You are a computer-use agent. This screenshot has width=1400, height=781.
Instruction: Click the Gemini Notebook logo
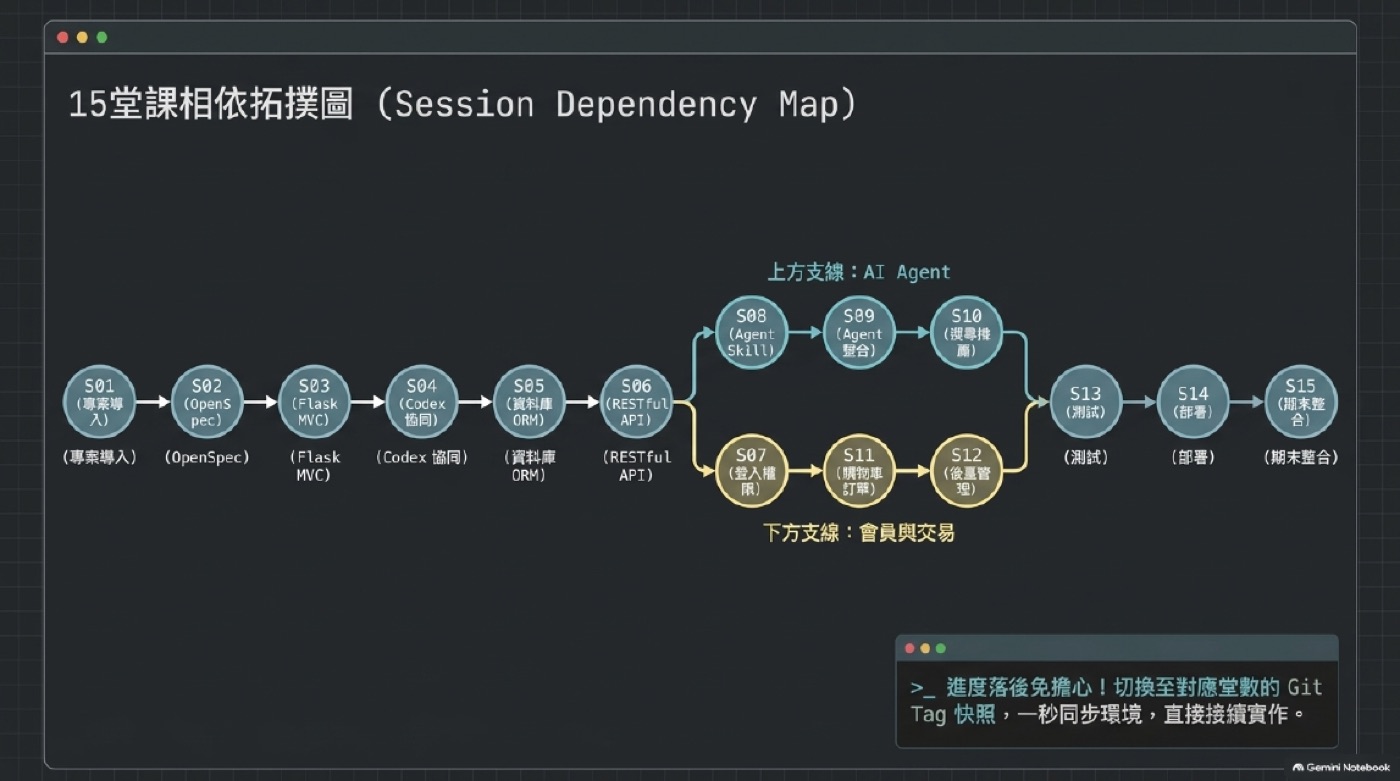tap(1341, 767)
